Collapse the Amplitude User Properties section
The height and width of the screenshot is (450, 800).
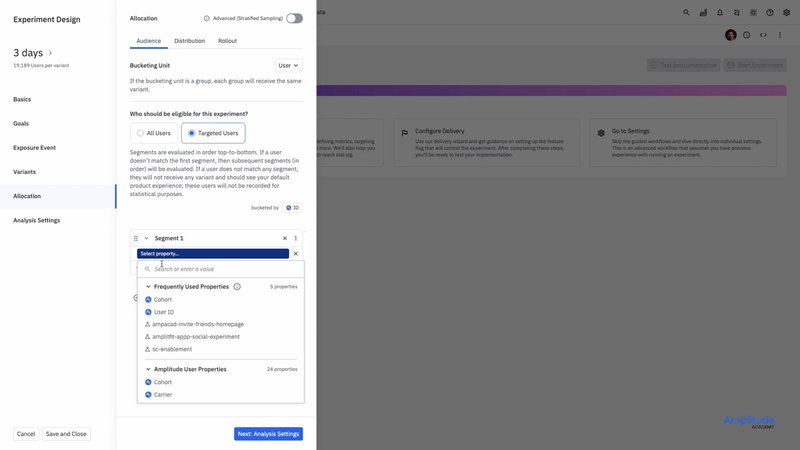coord(149,369)
